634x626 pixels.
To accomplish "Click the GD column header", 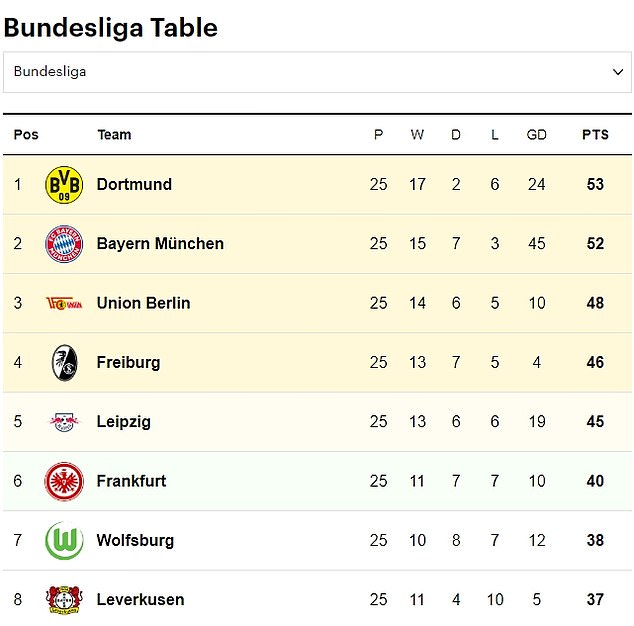I will pos(537,135).
